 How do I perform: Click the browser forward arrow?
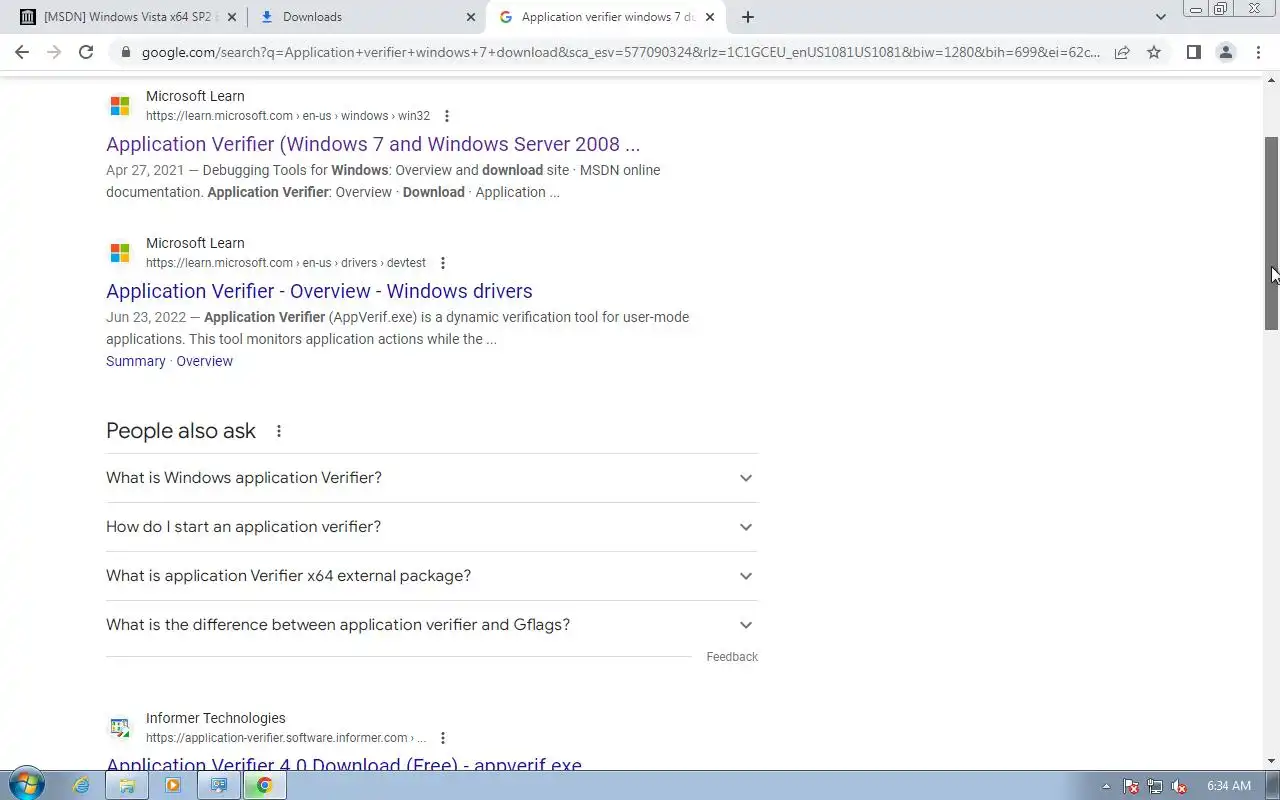(54, 52)
